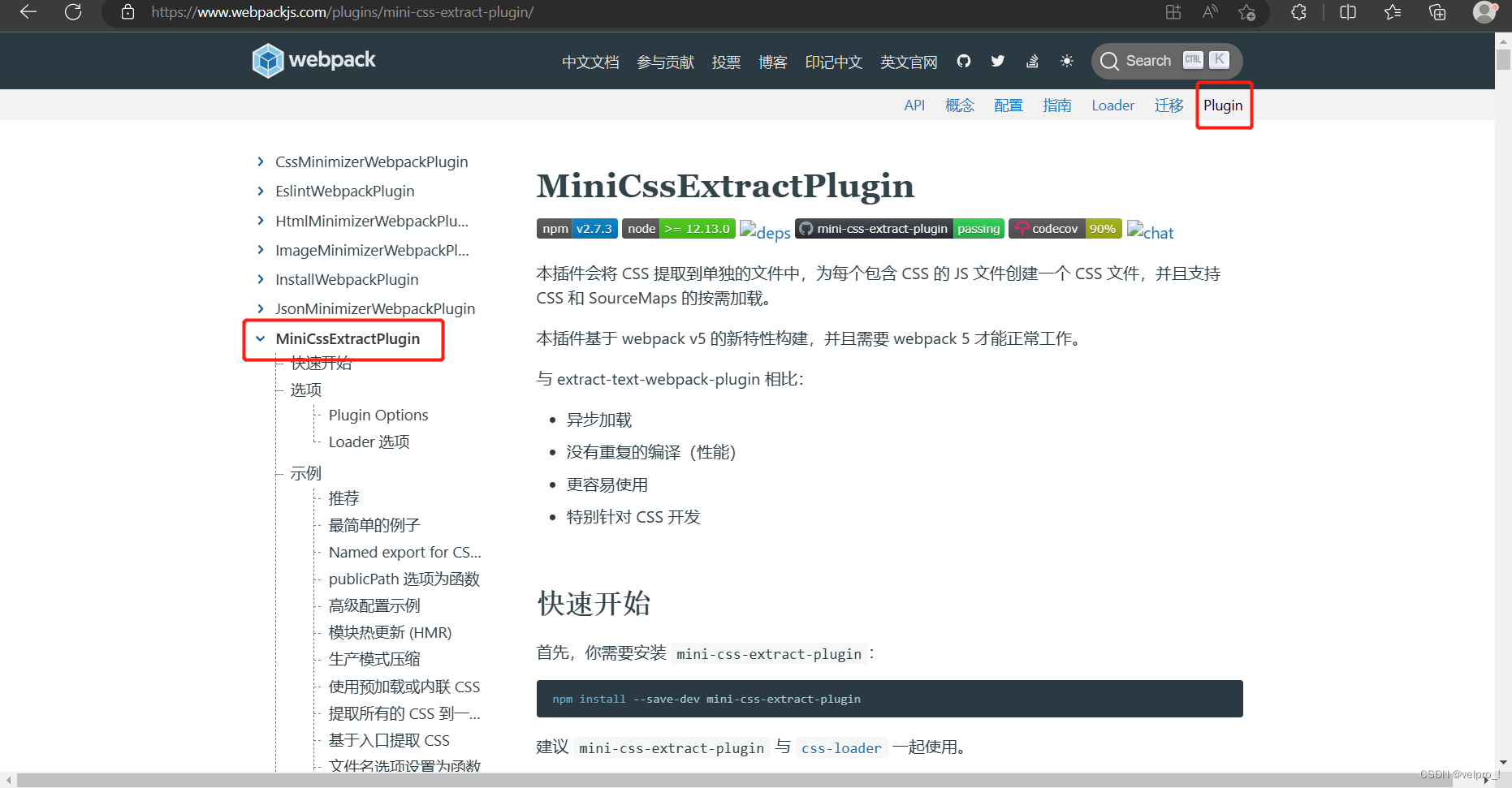Toggle light/dark theme with the sun icon
The width and height of the screenshot is (1512, 788).
tap(1067, 60)
